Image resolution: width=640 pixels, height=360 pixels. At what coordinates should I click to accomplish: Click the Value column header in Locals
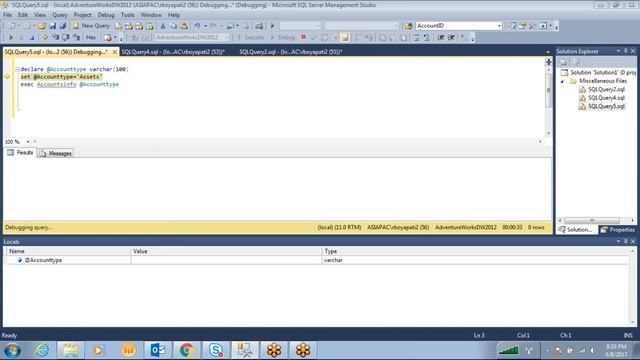pyautogui.click(x=226, y=251)
